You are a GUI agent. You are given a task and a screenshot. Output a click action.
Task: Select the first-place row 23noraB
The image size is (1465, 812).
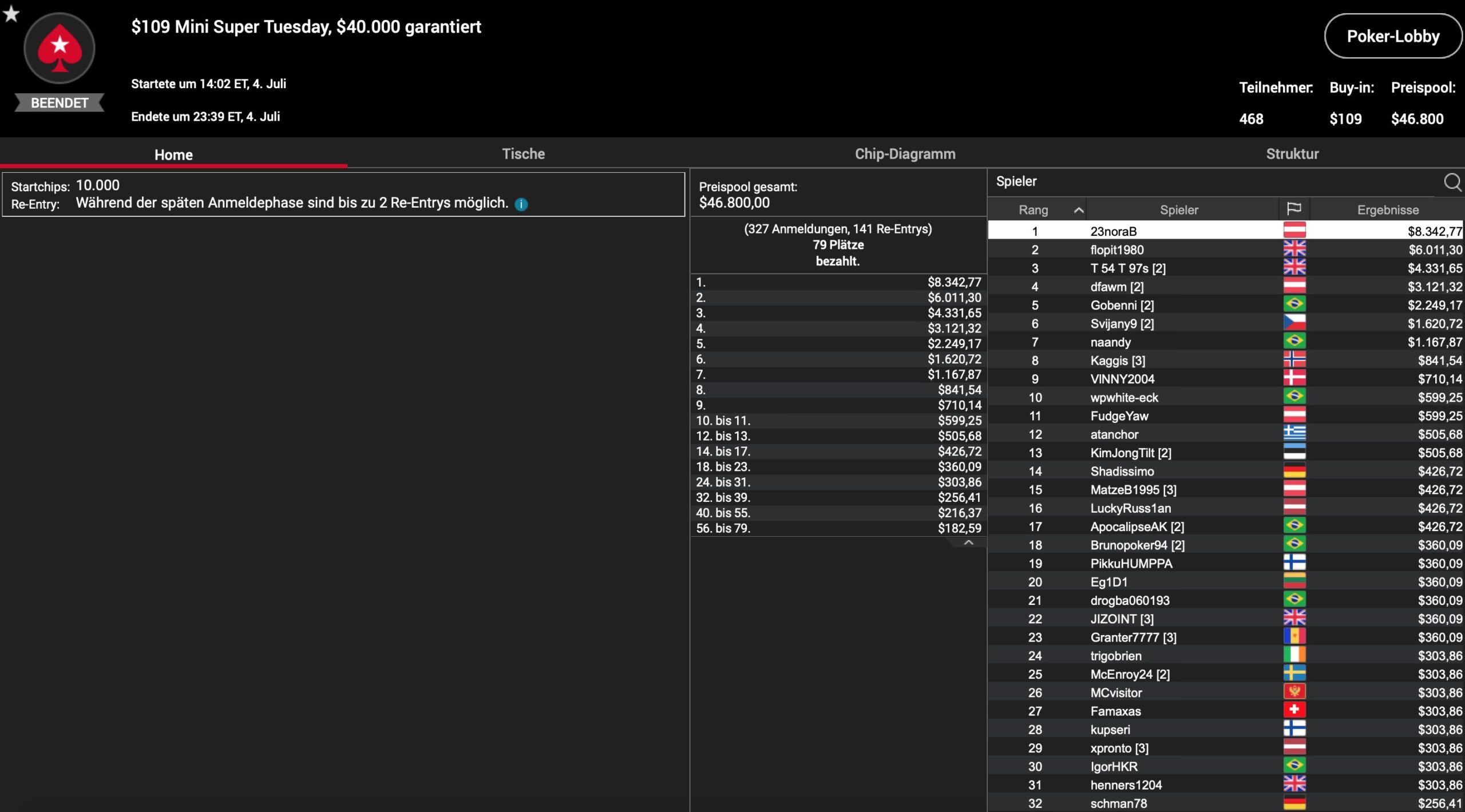[1113, 231]
